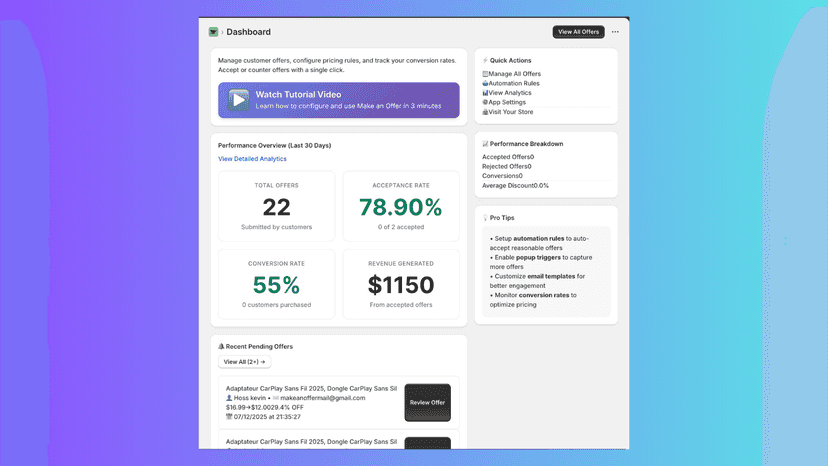This screenshot has height=466, width=828.
Task: Click the View Analytics chart icon
Action: (485, 93)
